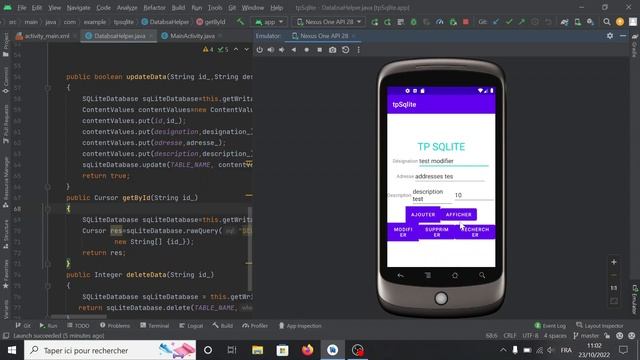Open the Event Log panel
Image resolution: width=640 pixels, height=360 pixels.
pyautogui.click(x=550, y=326)
